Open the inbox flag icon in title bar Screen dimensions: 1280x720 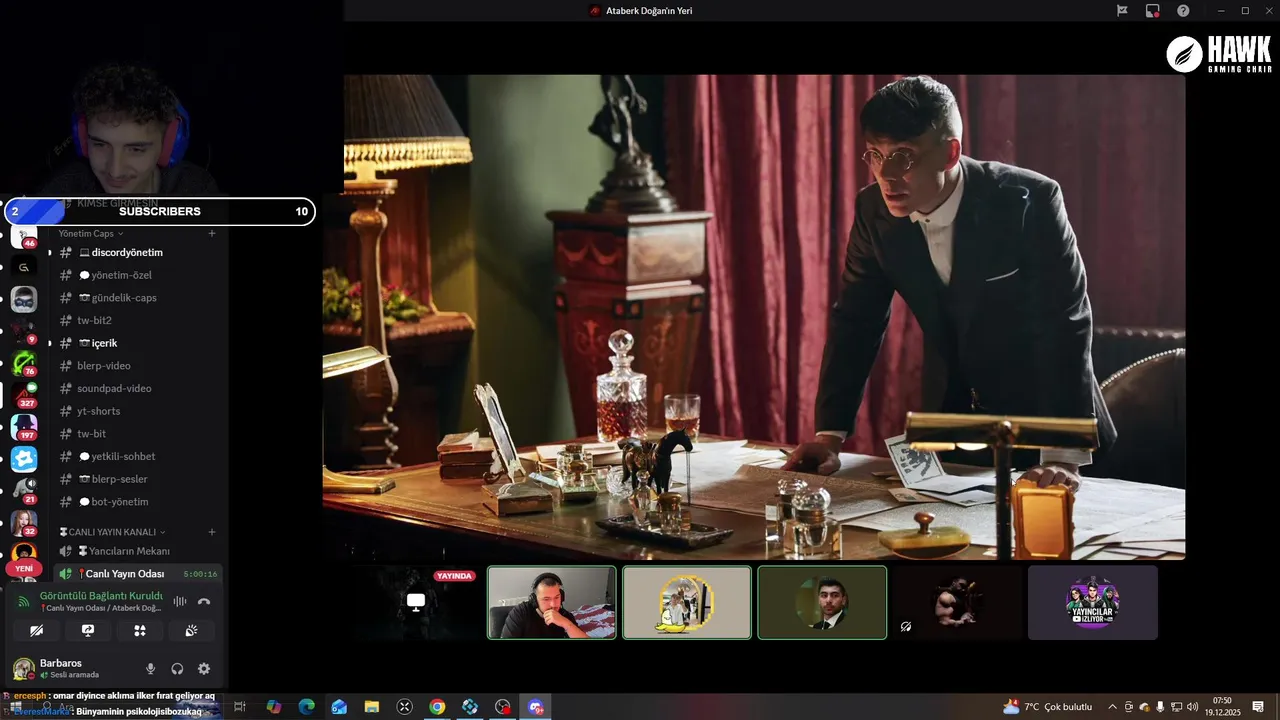coord(1122,10)
